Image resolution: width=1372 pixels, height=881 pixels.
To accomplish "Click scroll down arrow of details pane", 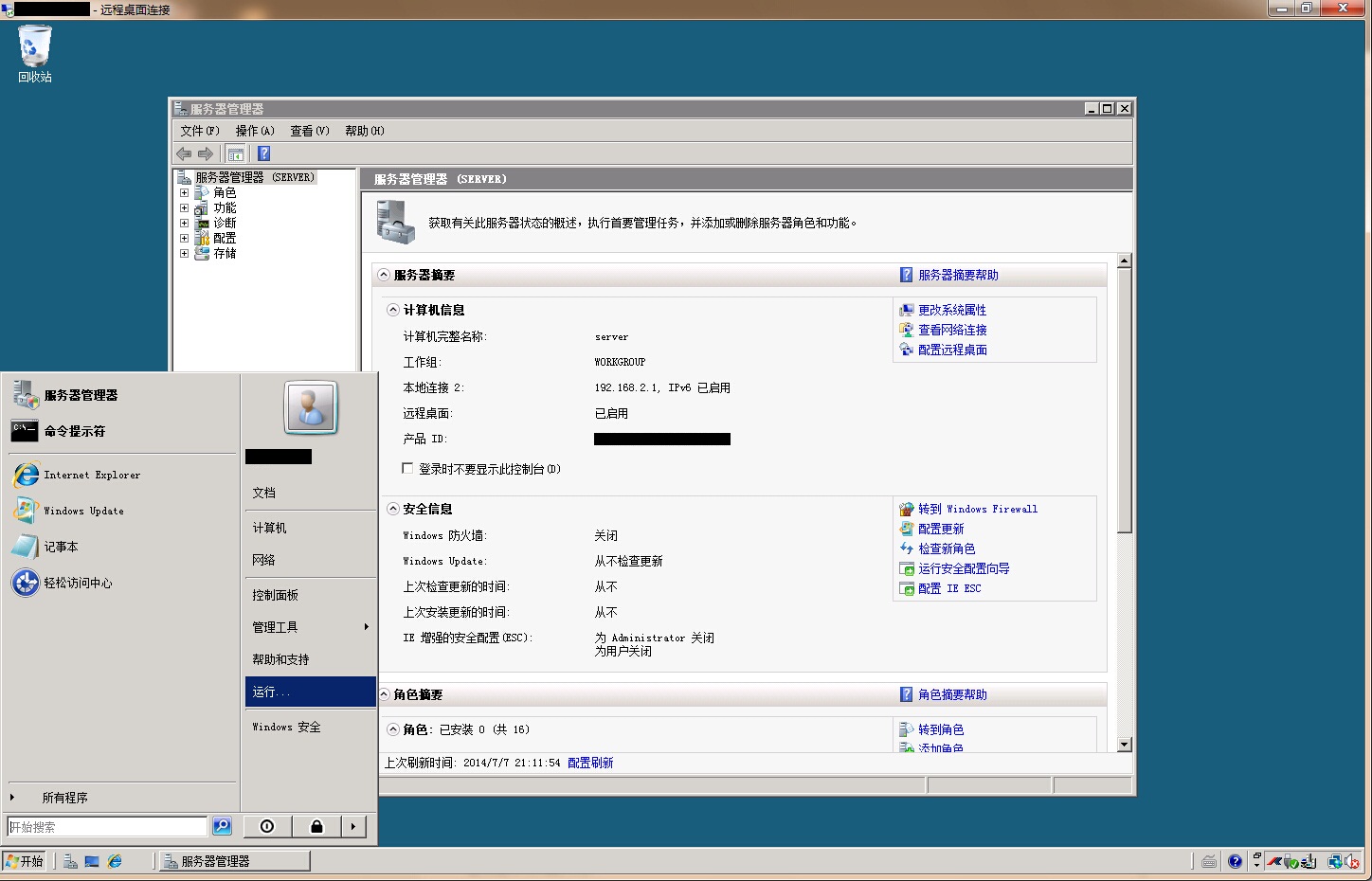I will click(1125, 745).
